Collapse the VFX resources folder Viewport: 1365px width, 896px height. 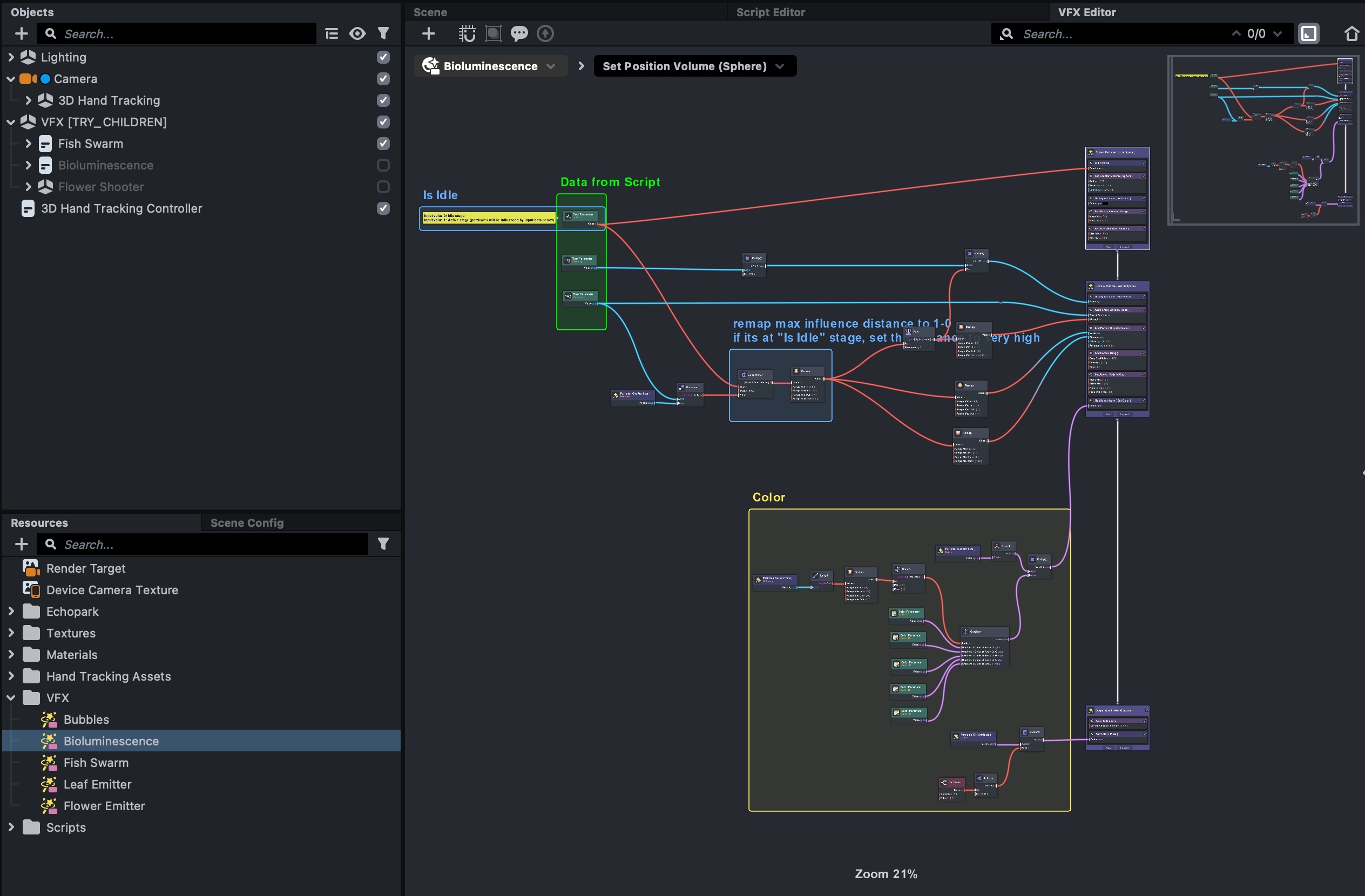coord(11,698)
